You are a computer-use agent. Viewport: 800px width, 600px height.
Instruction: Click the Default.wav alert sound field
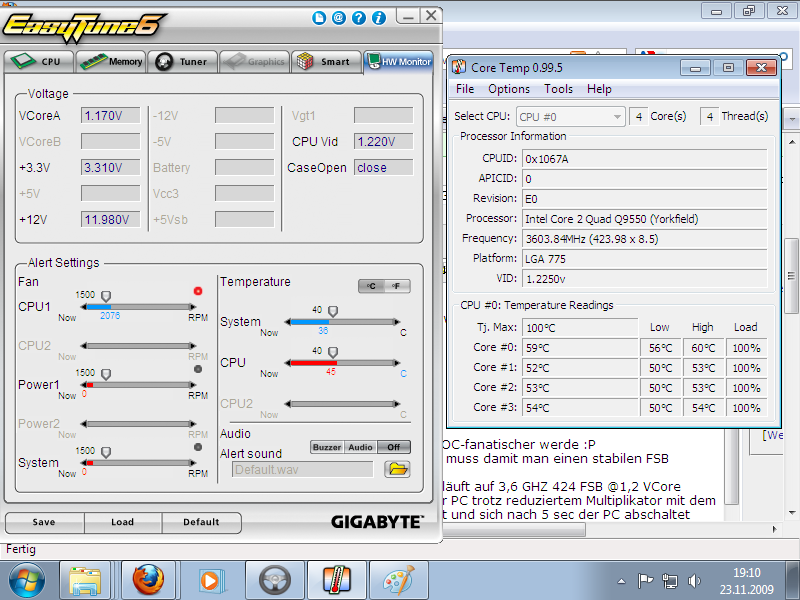tap(303, 469)
